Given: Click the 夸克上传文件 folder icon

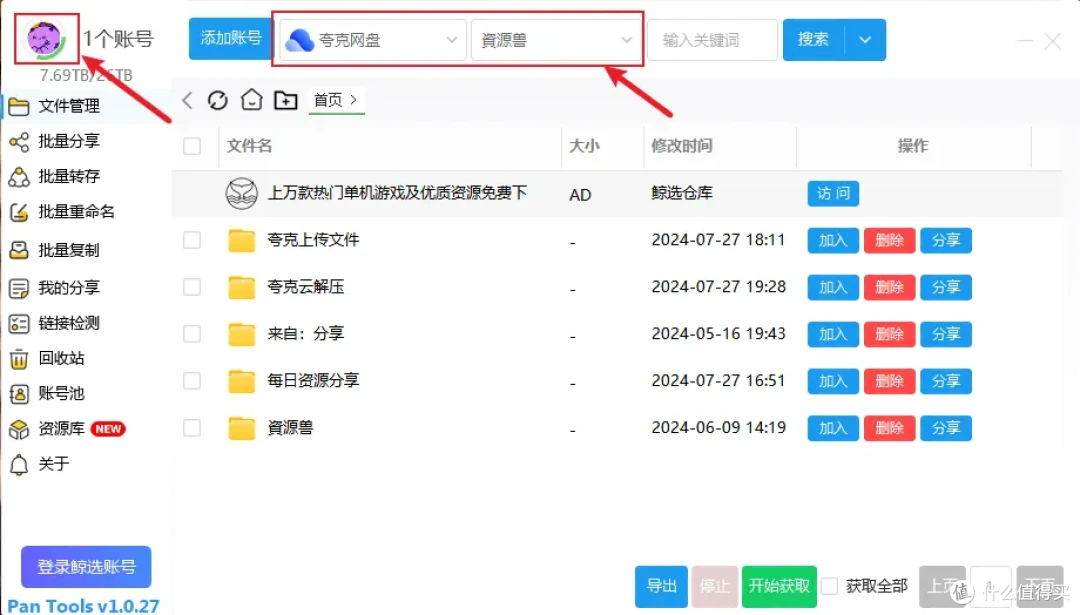Looking at the screenshot, I should [242, 240].
